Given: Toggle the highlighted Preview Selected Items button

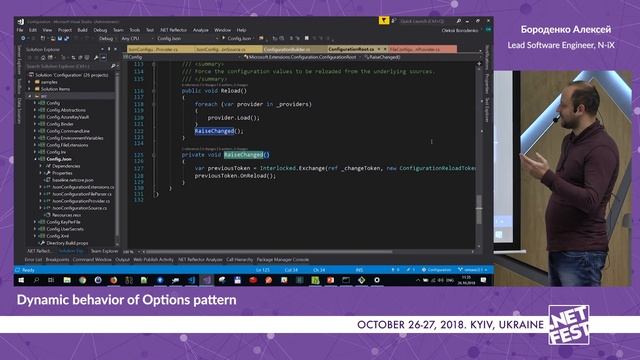Looking at the screenshot, I should pos(104,58).
